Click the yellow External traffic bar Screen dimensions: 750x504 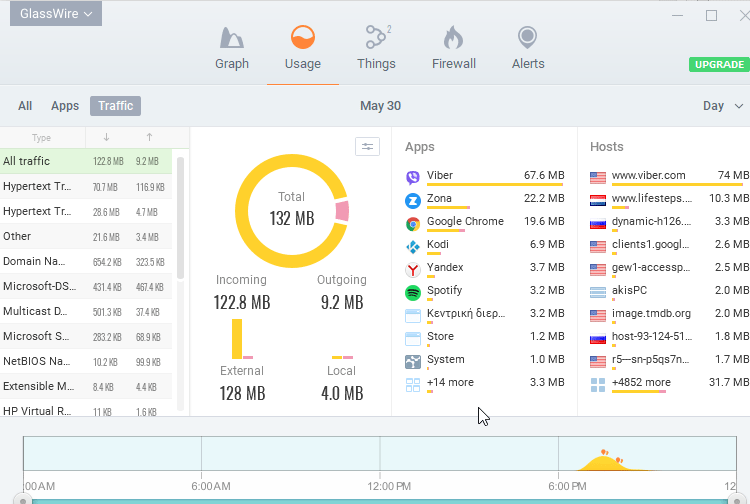[237, 339]
